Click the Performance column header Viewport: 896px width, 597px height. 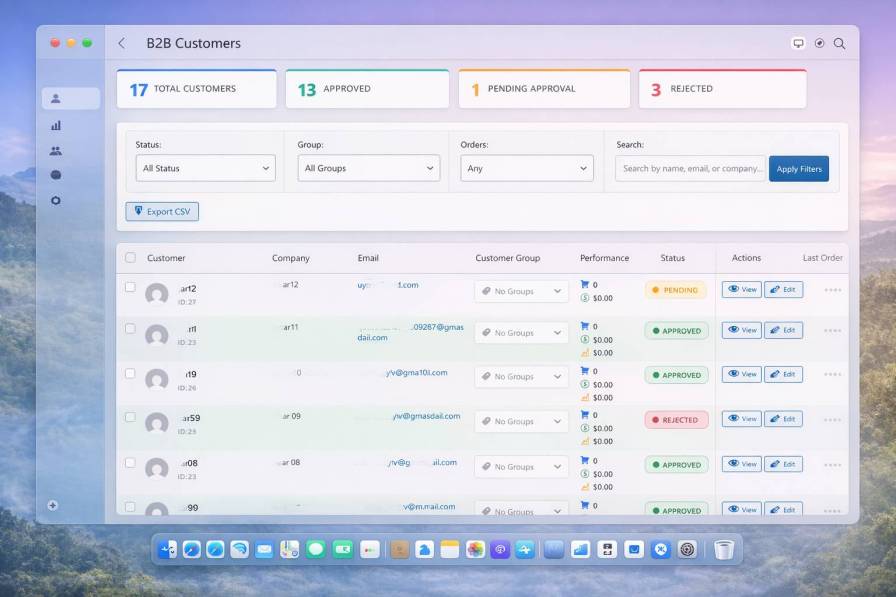[x=604, y=258]
